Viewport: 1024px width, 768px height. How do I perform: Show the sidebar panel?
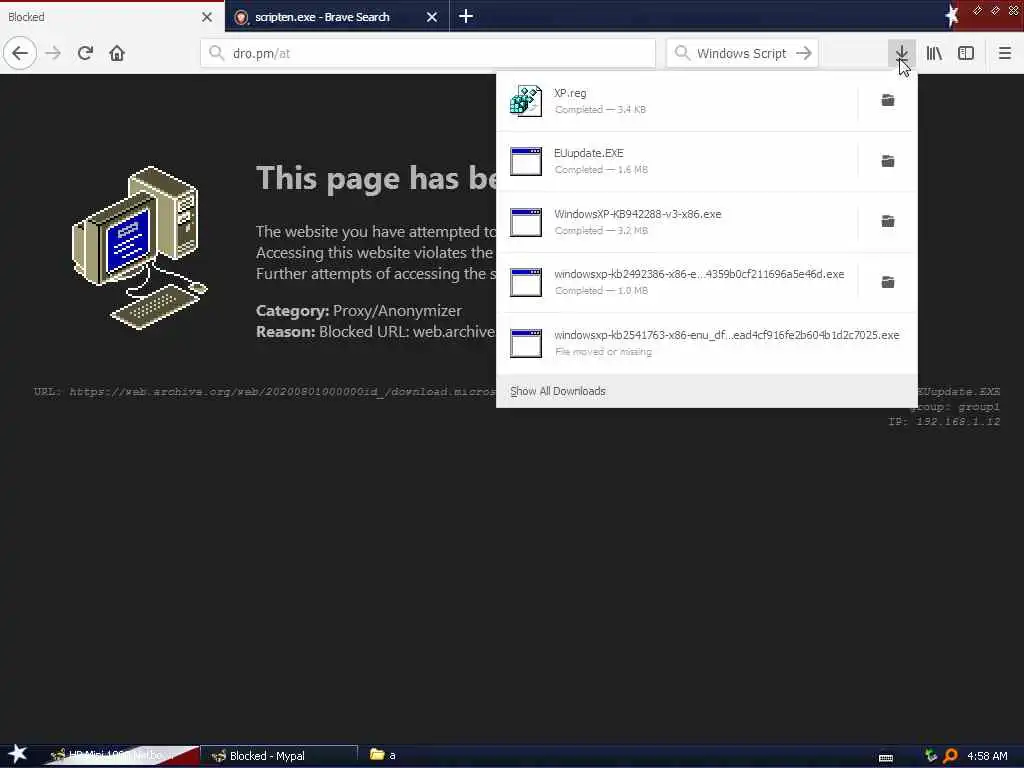[x=966, y=53]
